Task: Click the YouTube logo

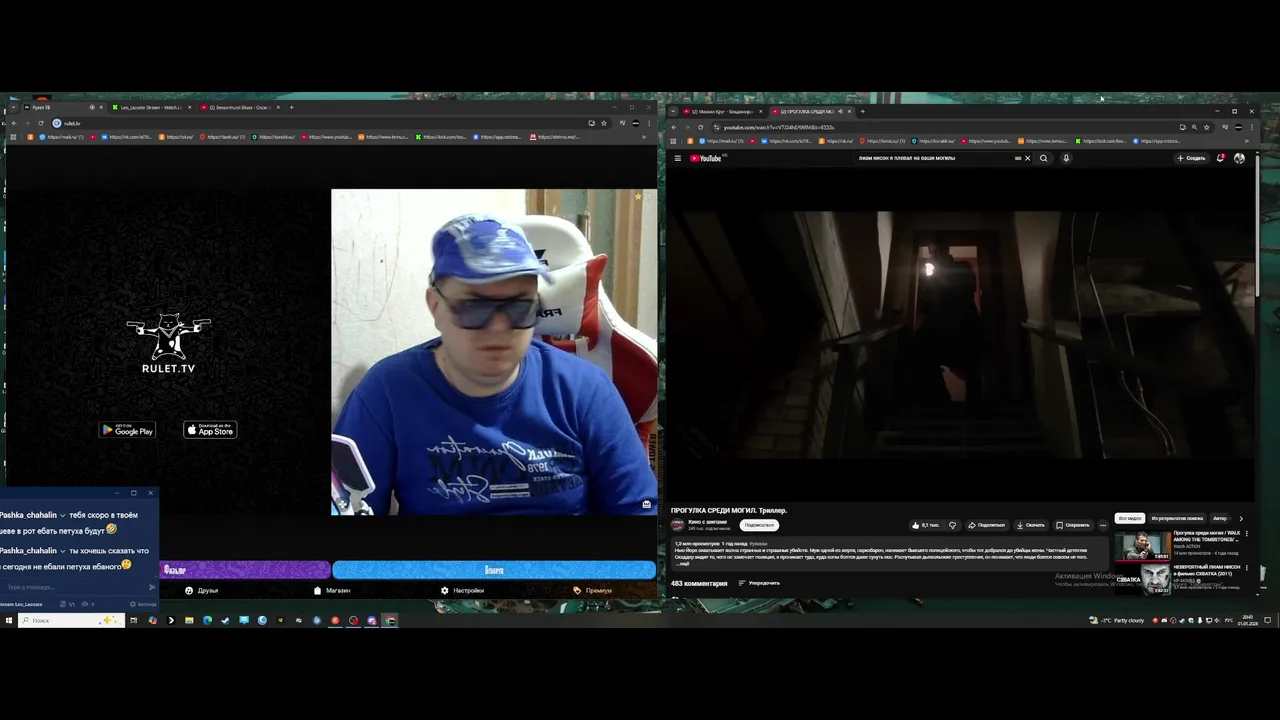Action: point(706,158)
